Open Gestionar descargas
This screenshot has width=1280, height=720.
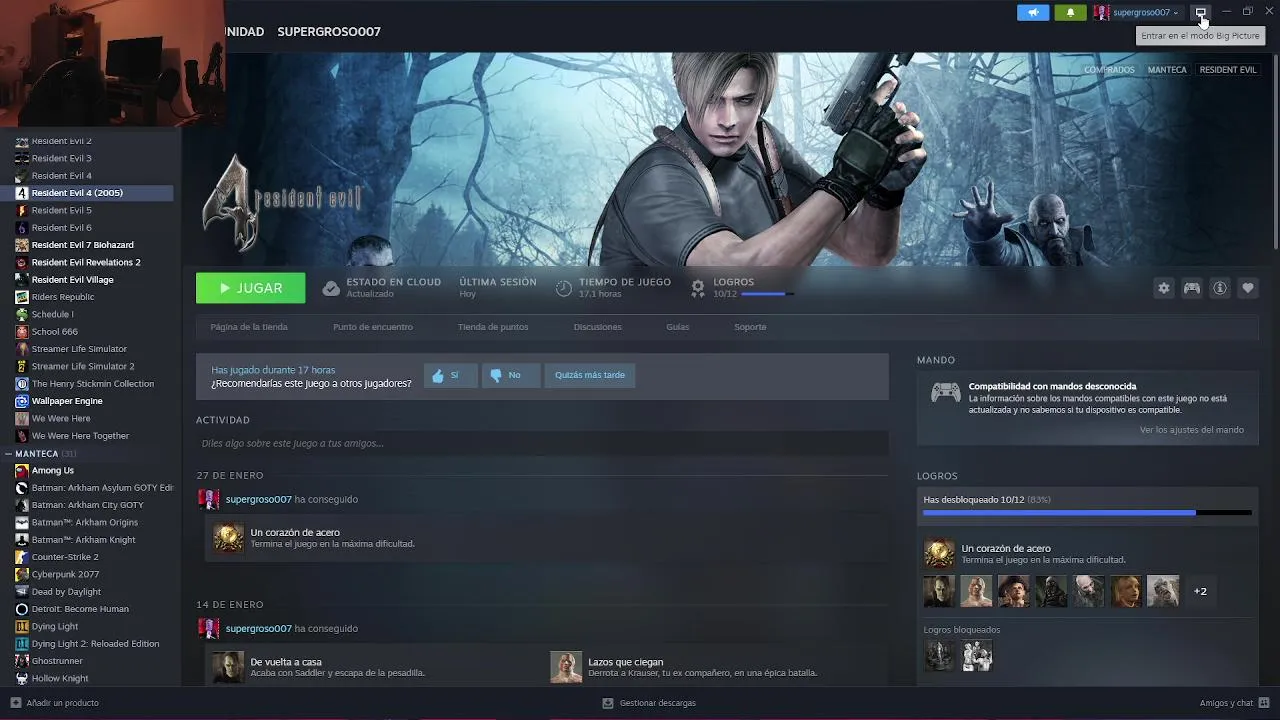click(x=649, y=703)
